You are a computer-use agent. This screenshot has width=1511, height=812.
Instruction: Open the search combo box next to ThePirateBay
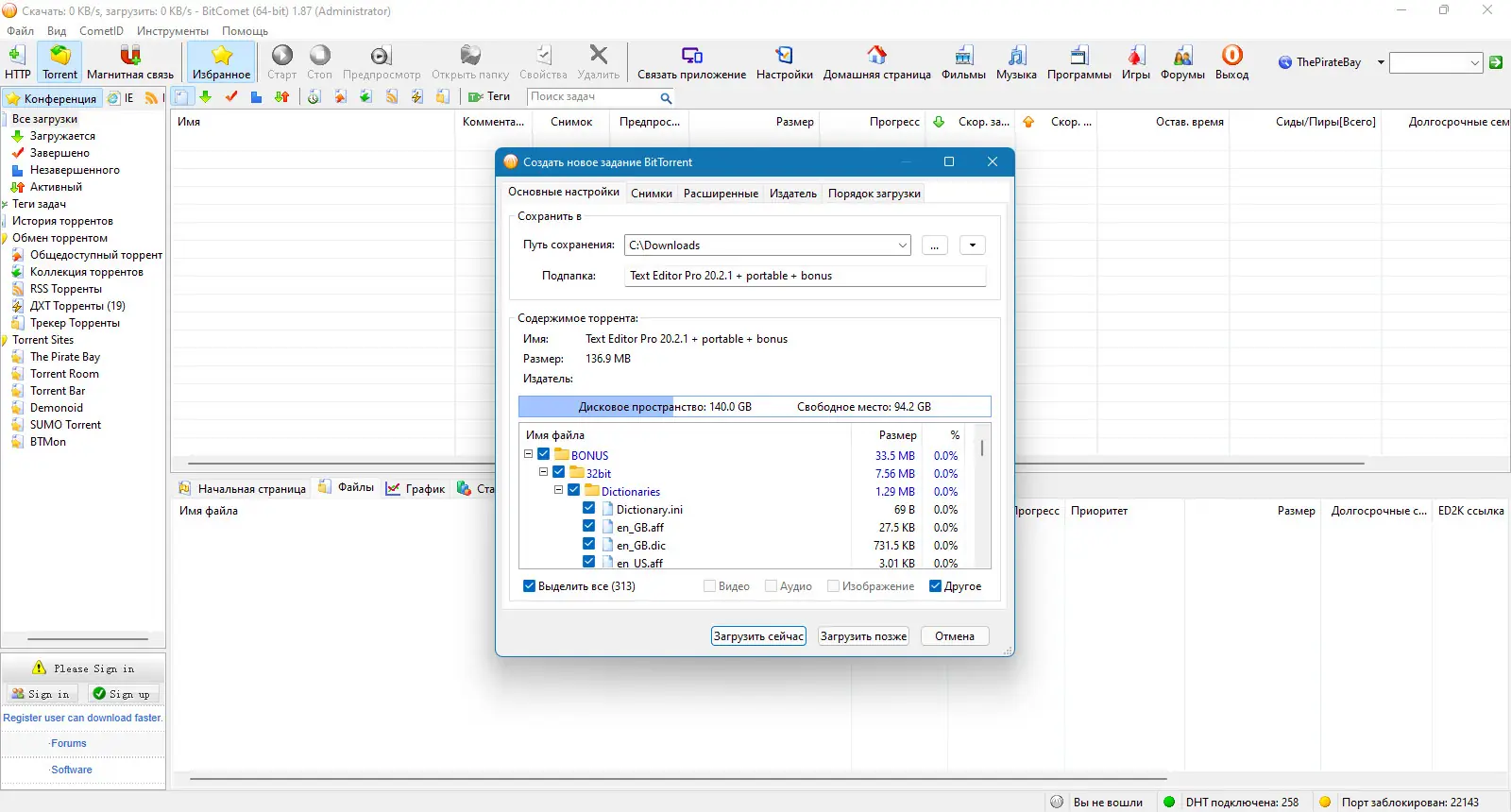[x=1435, y=63]
